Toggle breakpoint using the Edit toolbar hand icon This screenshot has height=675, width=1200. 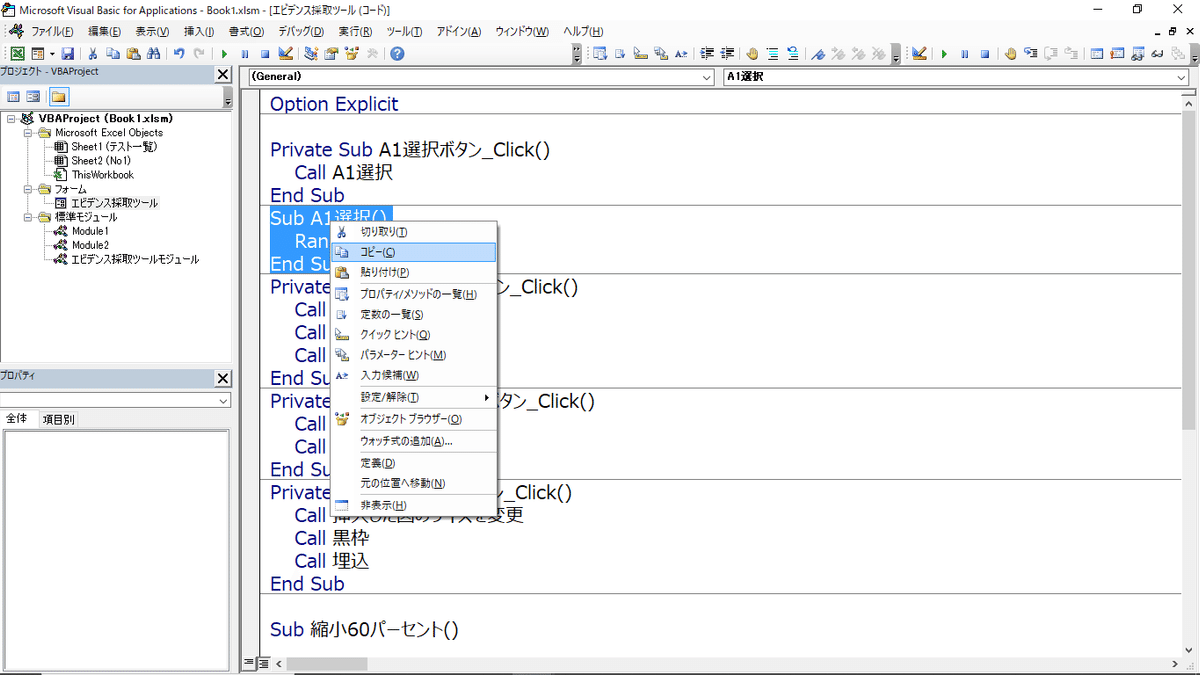(752, 53)
